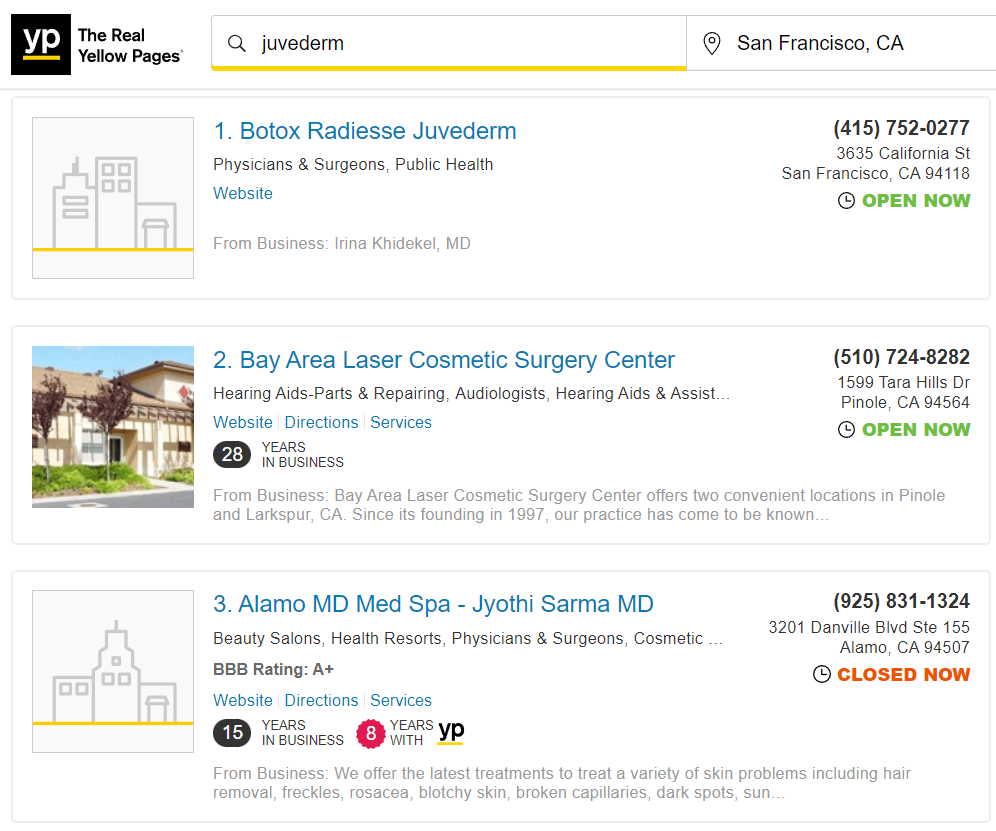This screenshot has width=996, height=831.
Task: Click BBB Rating: A+ text
Action: coord(273,670)
